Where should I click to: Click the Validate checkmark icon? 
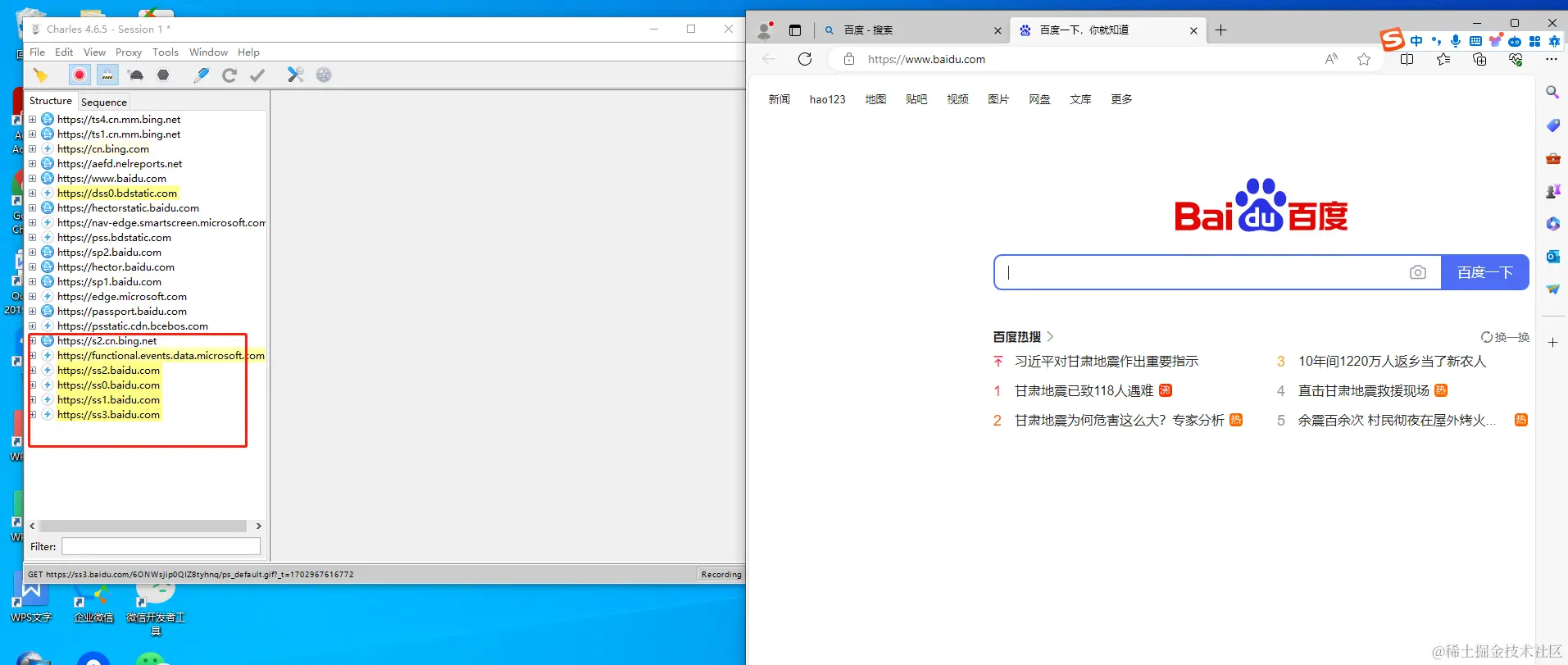click(257, 75)
